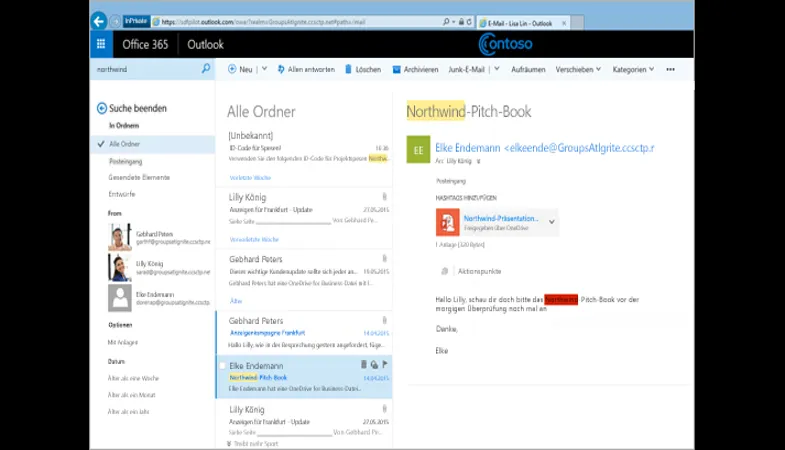Delete Elke Endemann message via trash icon
The width and height of the screenshot is (785, 450).
coord(363,365)
